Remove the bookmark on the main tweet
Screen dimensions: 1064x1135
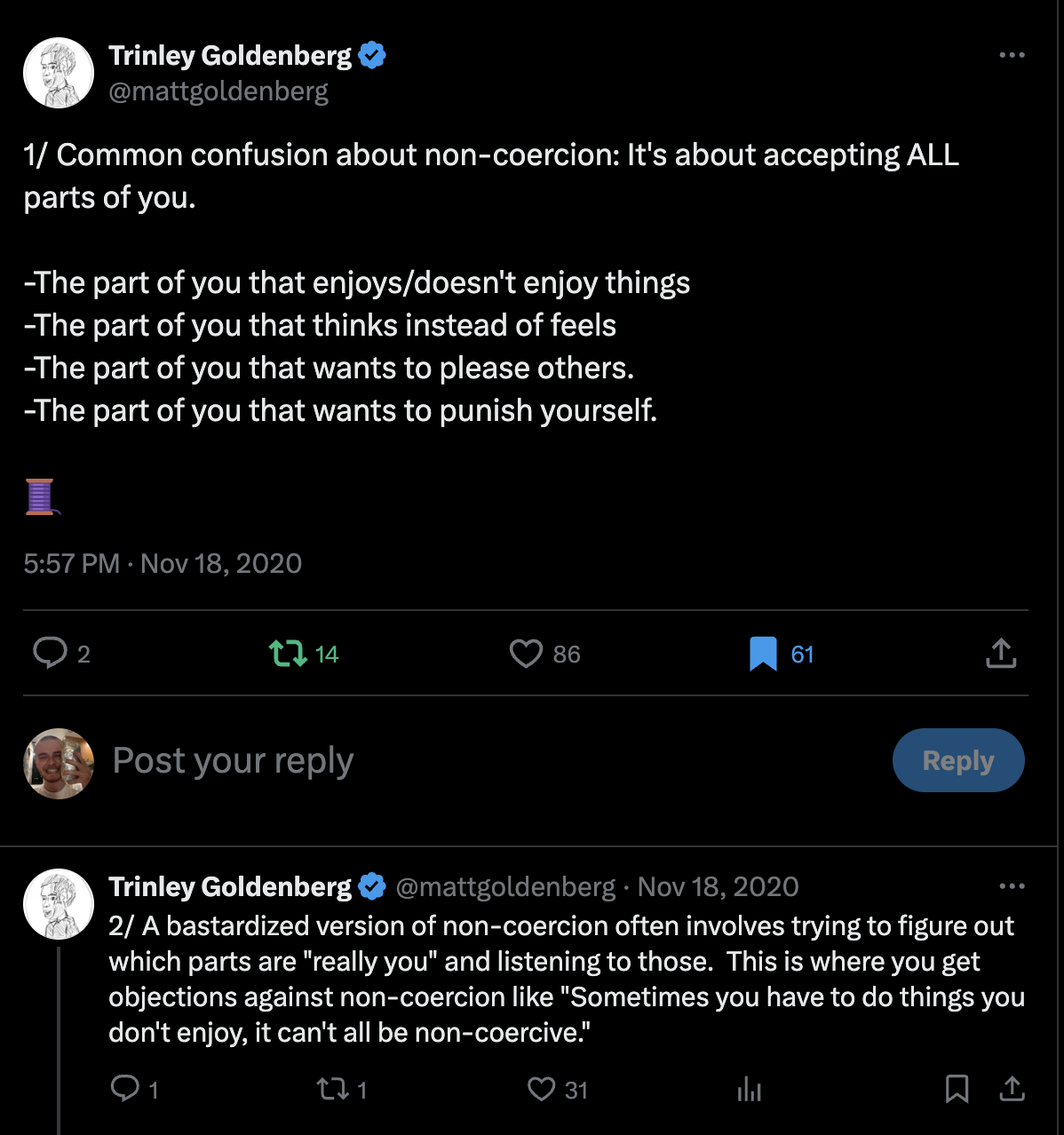pyautogui.click(x=763, y=655)
